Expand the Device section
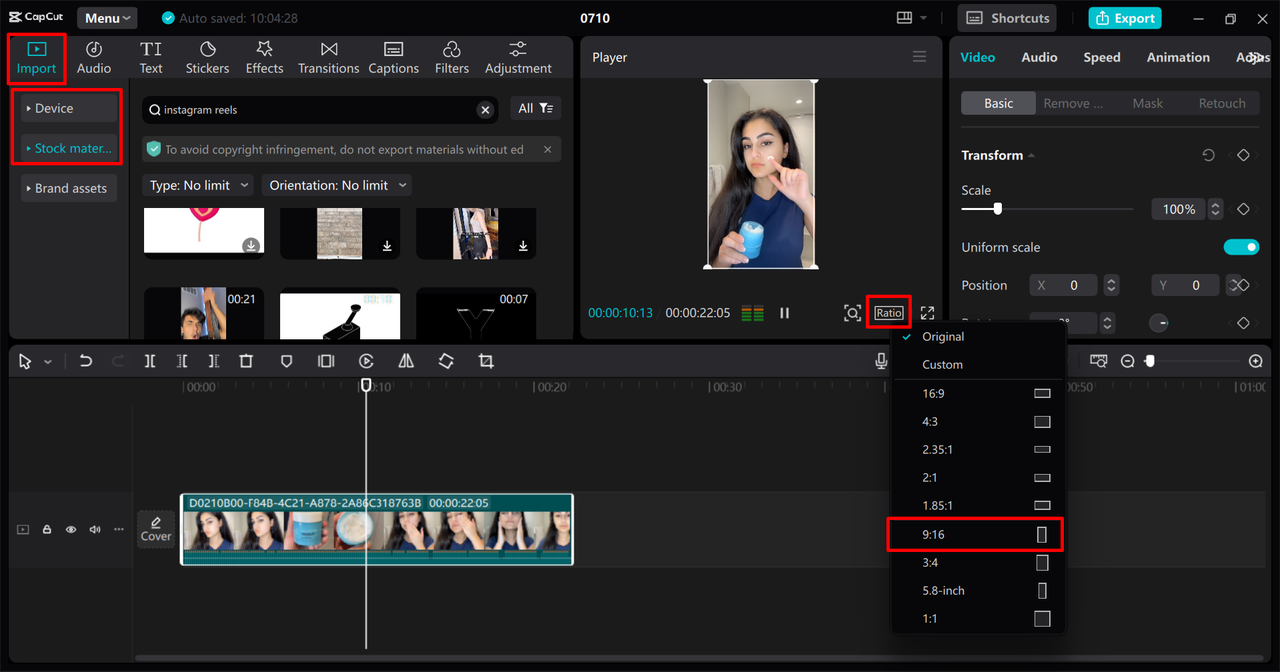This screenshot has width=1280, height=672. 69,108
